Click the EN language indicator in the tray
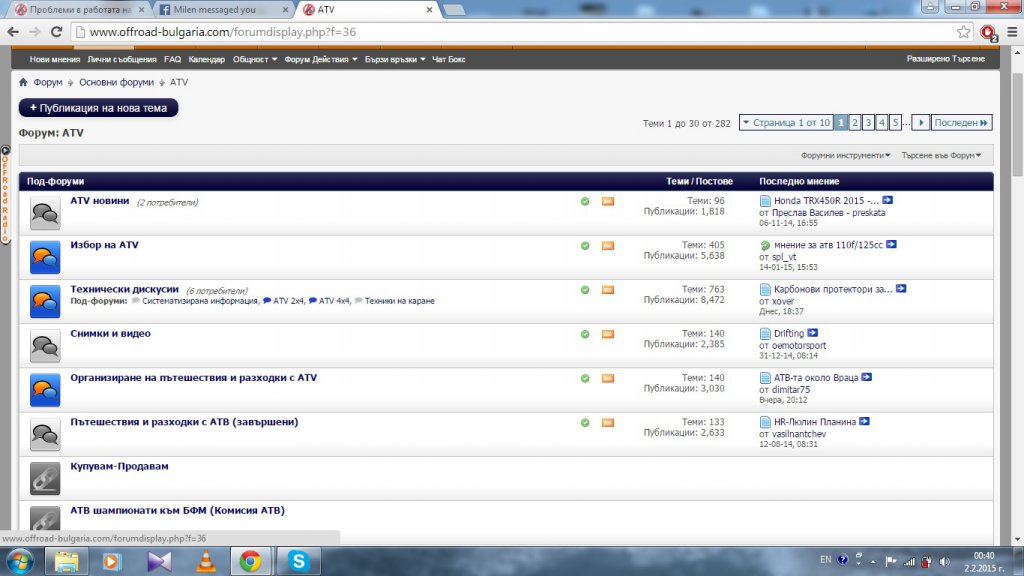Viewport: 1024px width, 576px height. [x=825, y=560]
